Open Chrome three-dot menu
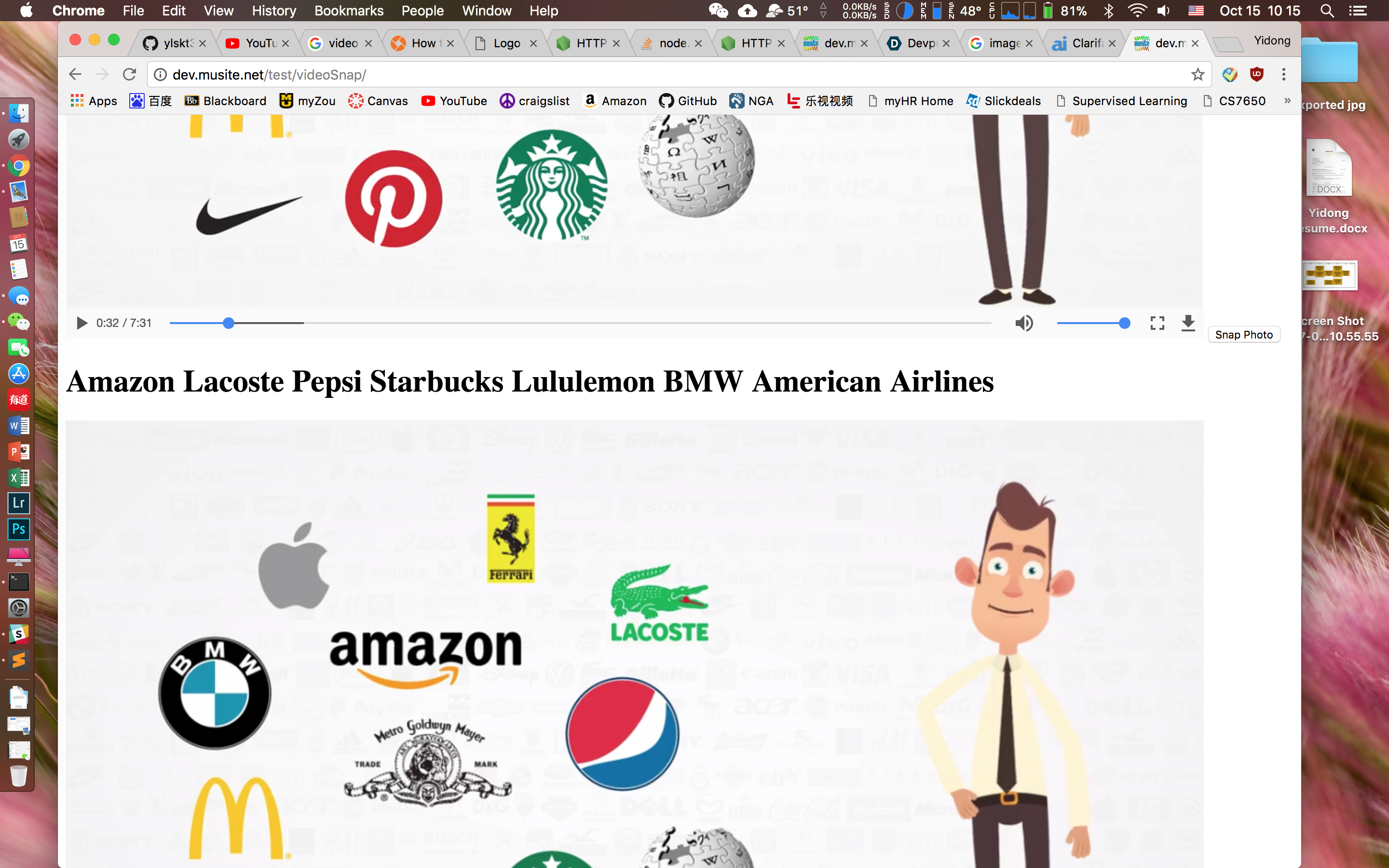The width and height of the screenshot is (1389, 868). coord(1284,75)
